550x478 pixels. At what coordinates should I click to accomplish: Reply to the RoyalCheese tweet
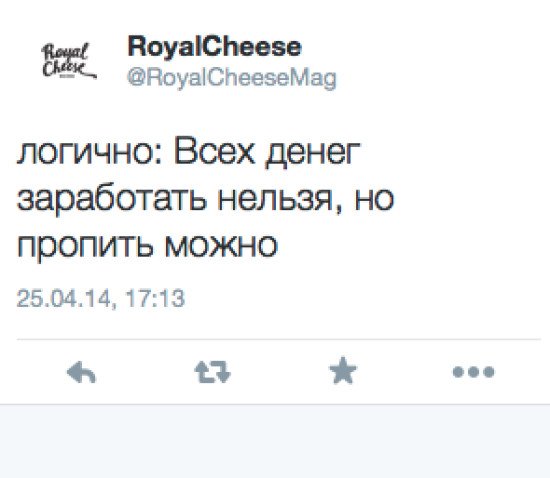81,372
